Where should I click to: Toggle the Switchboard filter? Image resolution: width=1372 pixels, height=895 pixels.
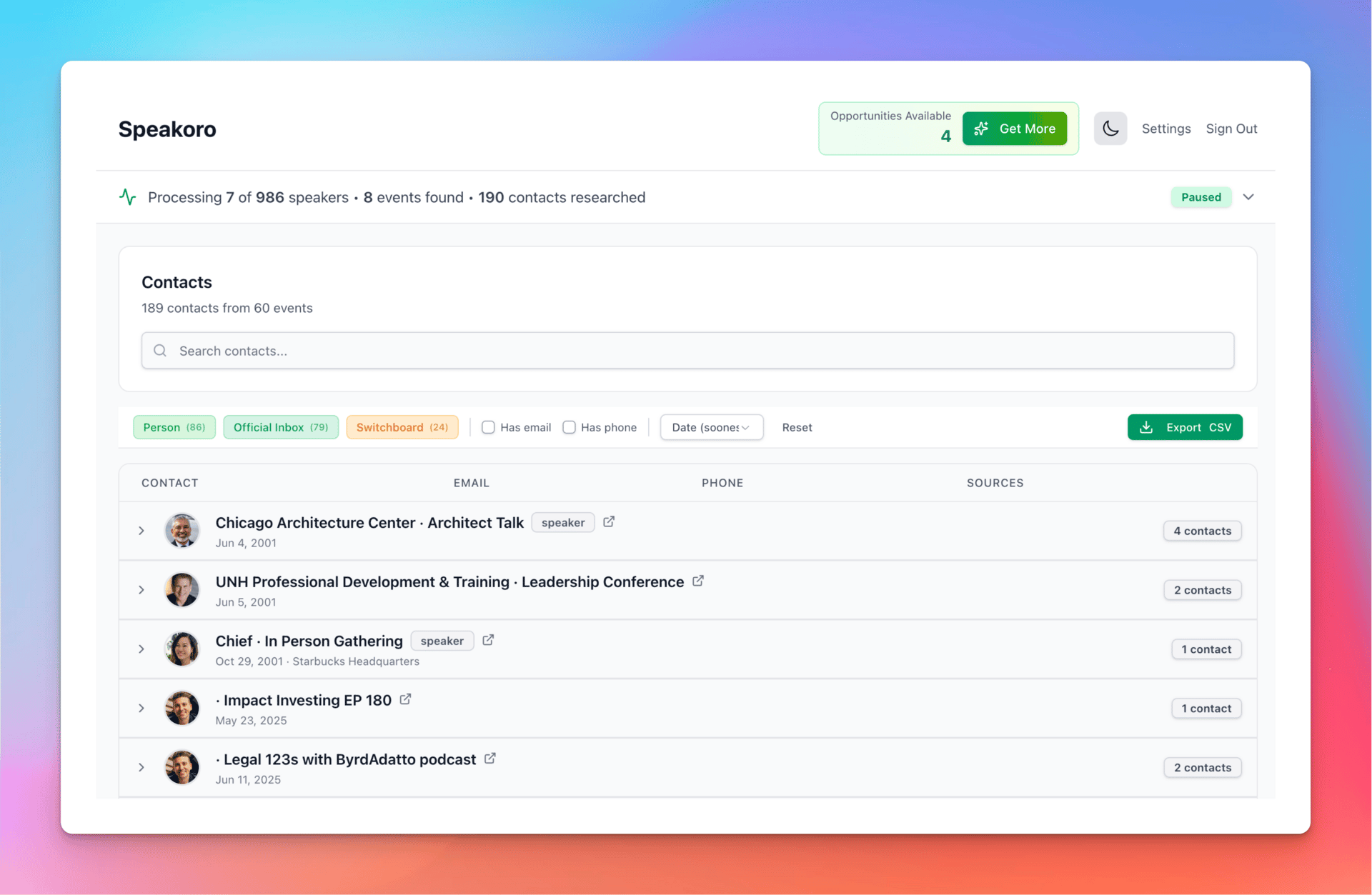tap(402, 427)
